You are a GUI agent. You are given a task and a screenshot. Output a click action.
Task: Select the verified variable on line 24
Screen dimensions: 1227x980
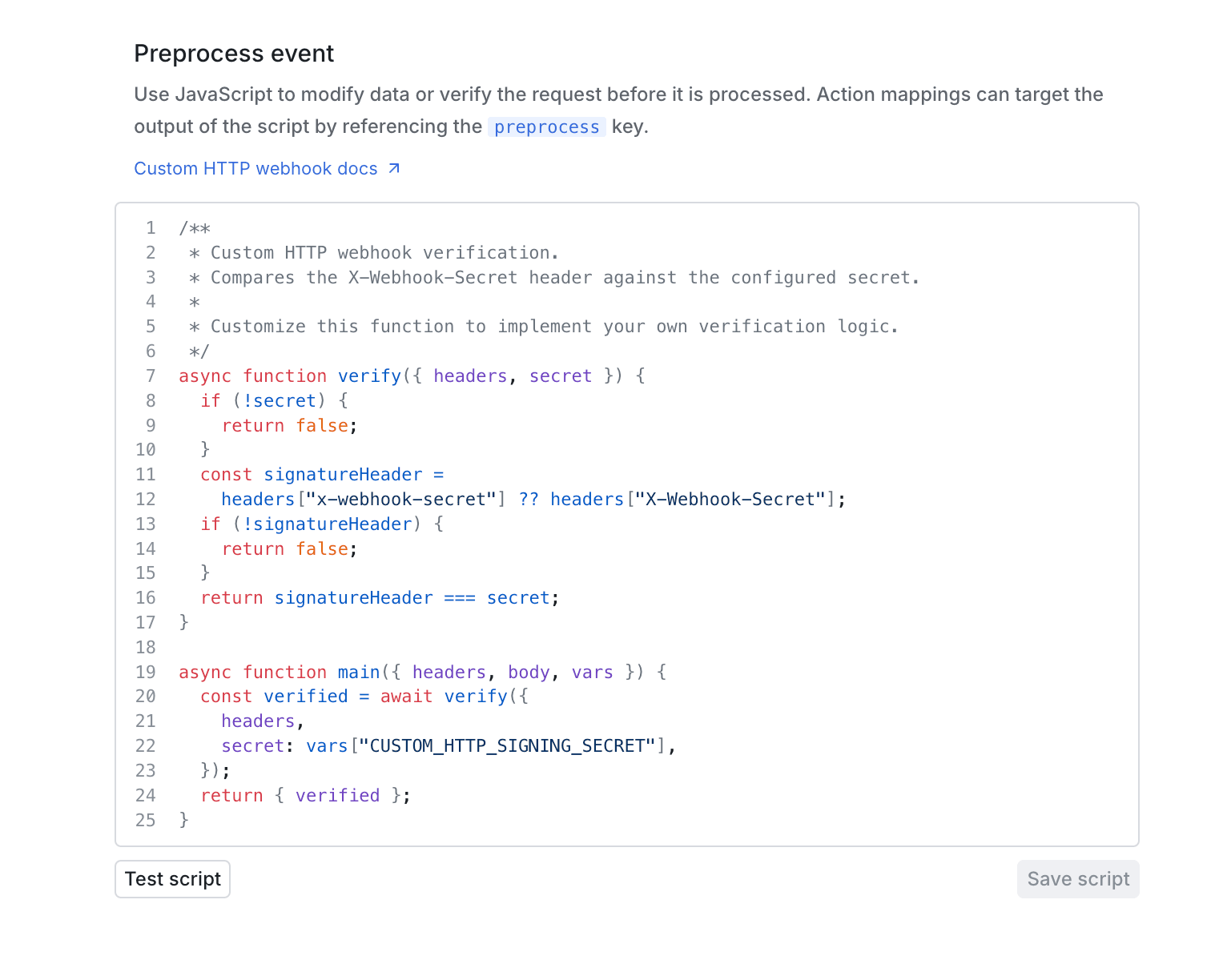(337, 795)
